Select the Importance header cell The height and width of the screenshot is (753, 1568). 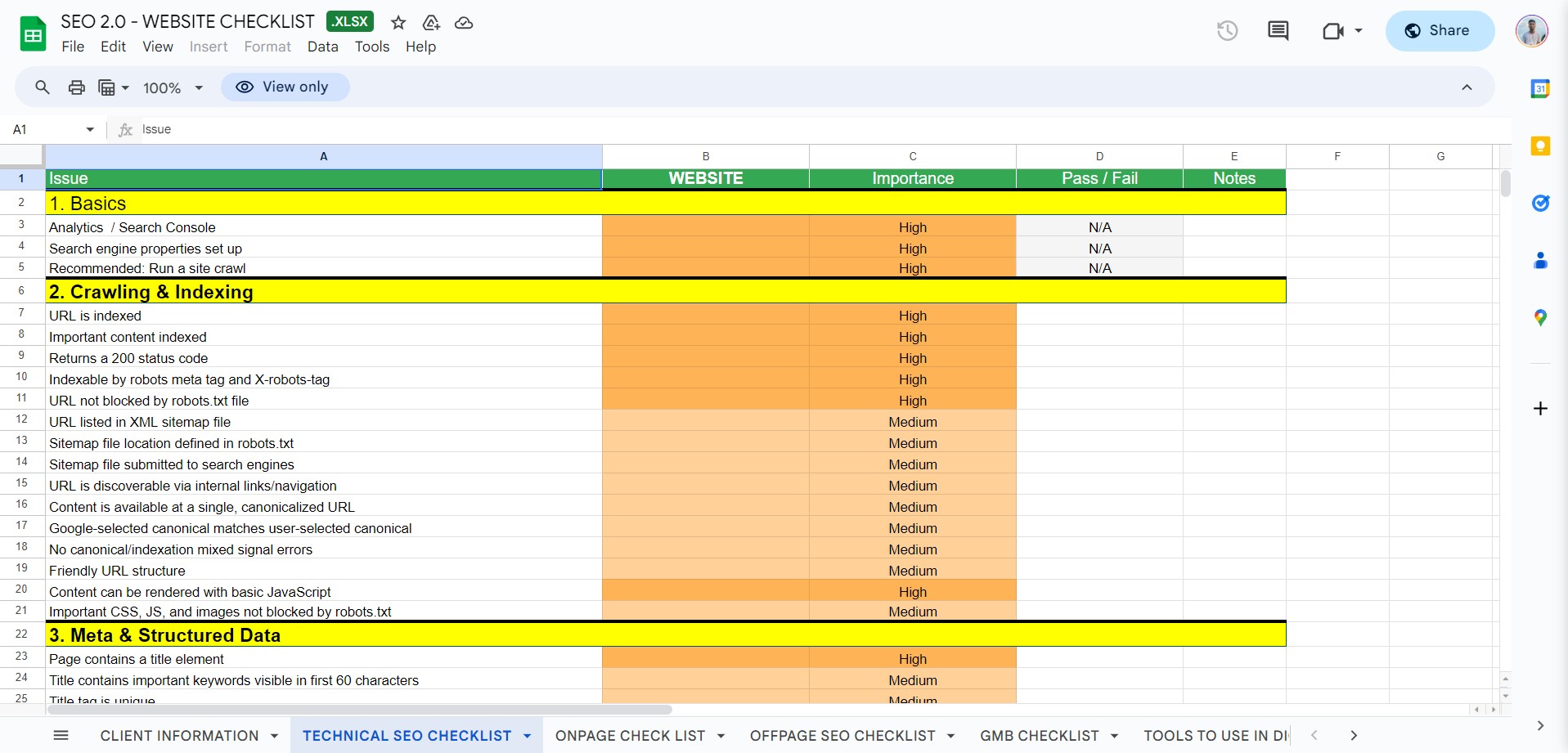tap(913, 178)
